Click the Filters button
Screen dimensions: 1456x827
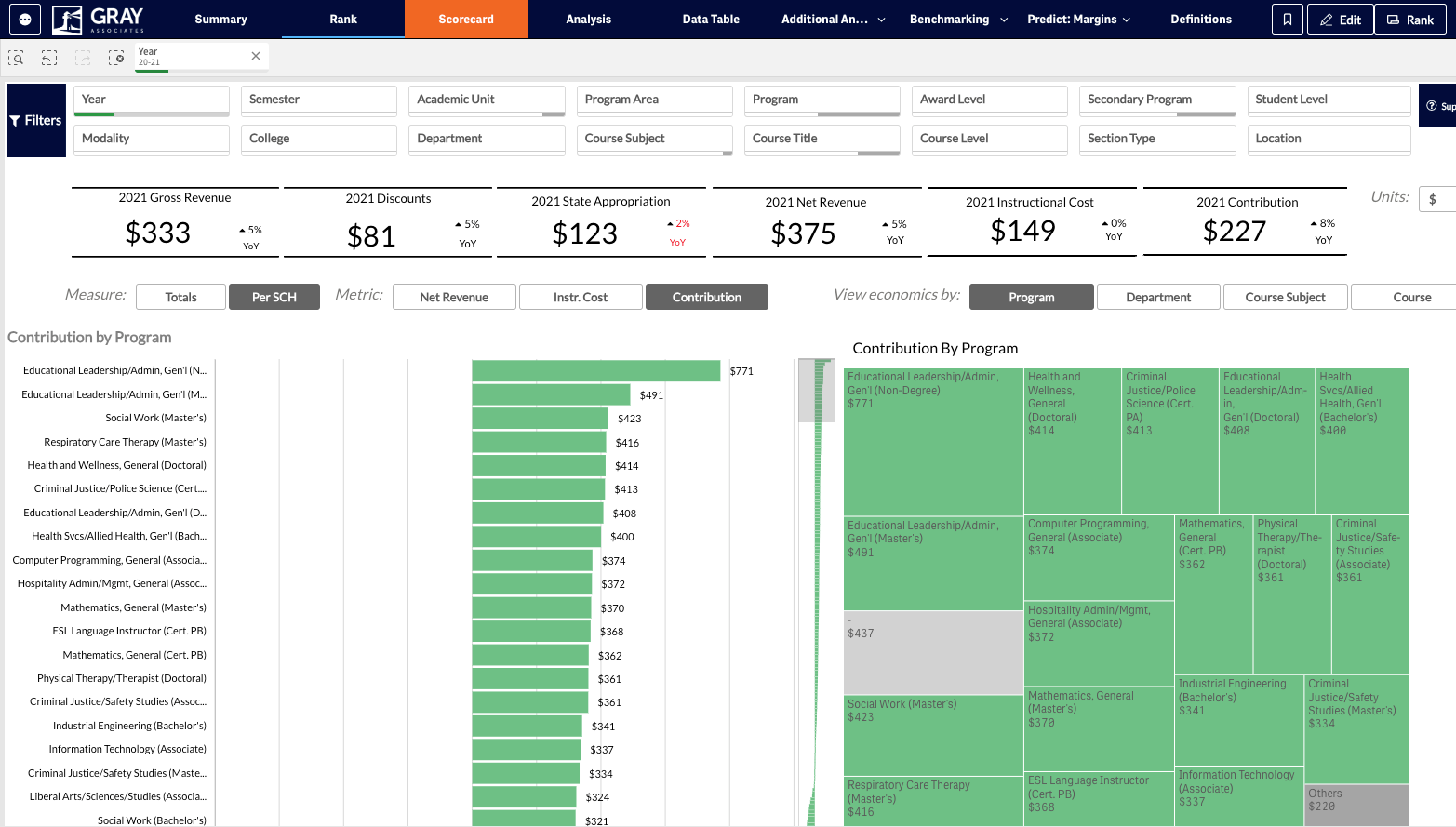[36, 120]
